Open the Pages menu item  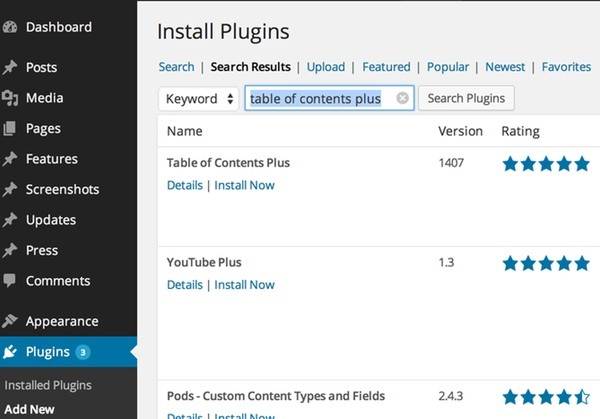pyautogui.click(x=43, y=129)
